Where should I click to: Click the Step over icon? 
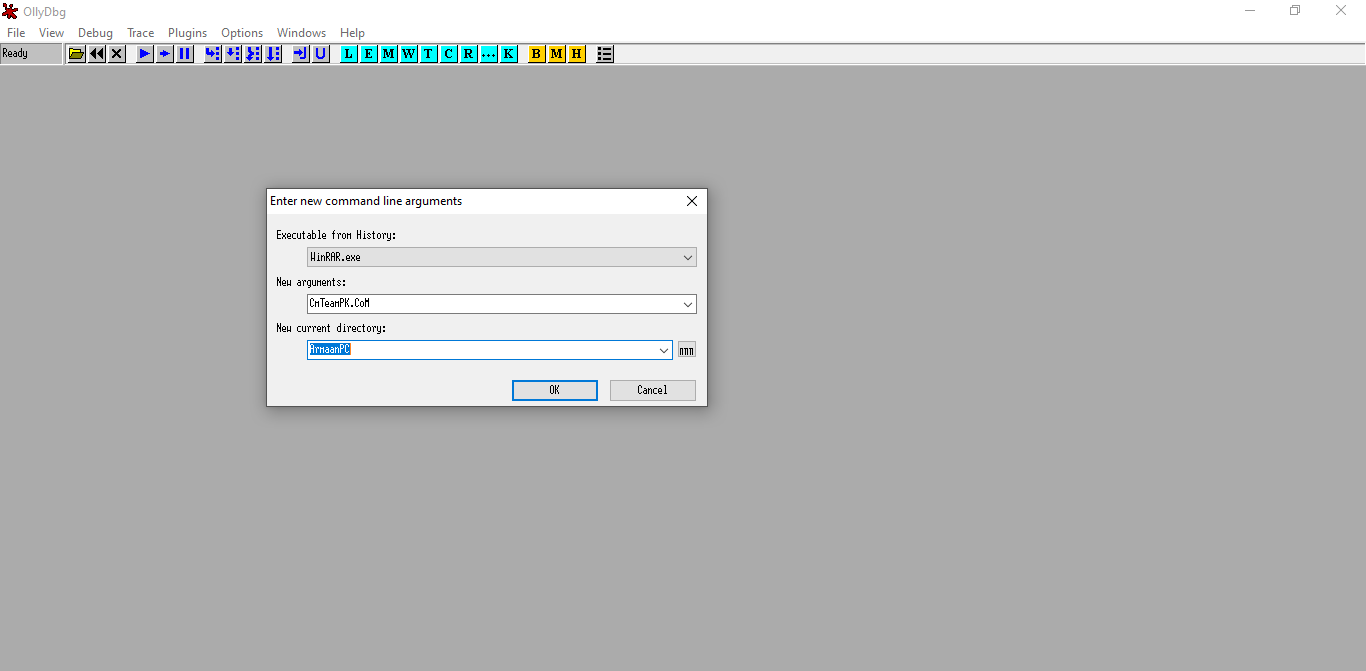click(233, 54)
